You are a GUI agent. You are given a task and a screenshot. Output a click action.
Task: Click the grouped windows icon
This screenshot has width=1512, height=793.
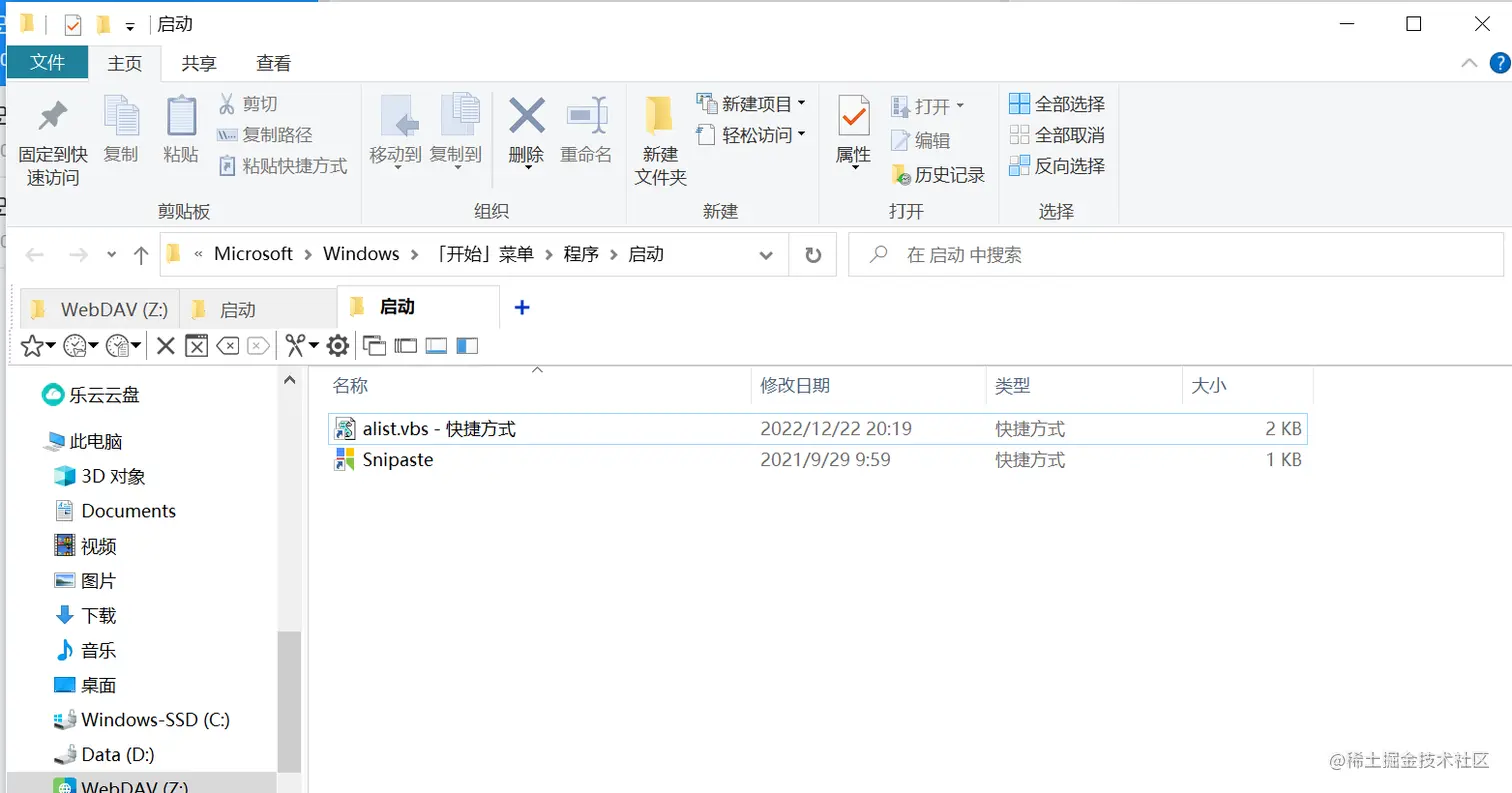[x=405, y=345]
